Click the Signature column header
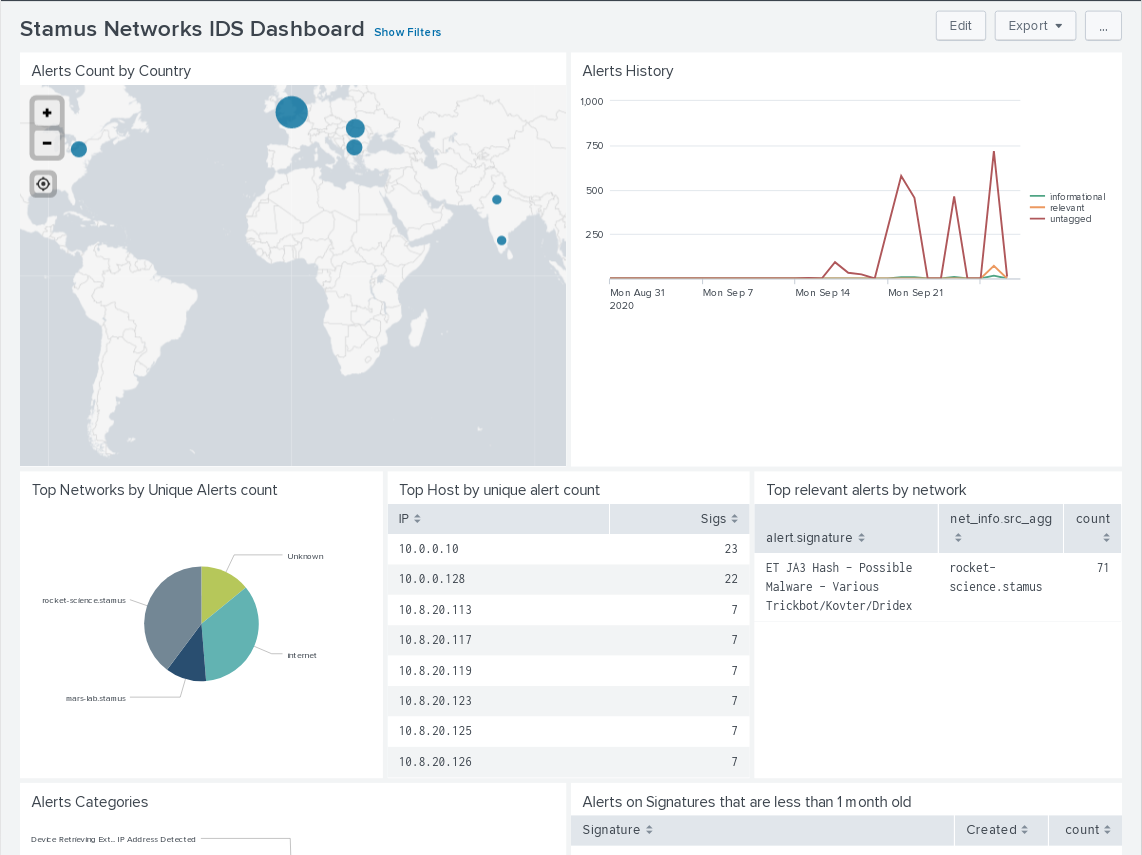This screenshot has width=1142, height=855. click(x=617, y=830)
